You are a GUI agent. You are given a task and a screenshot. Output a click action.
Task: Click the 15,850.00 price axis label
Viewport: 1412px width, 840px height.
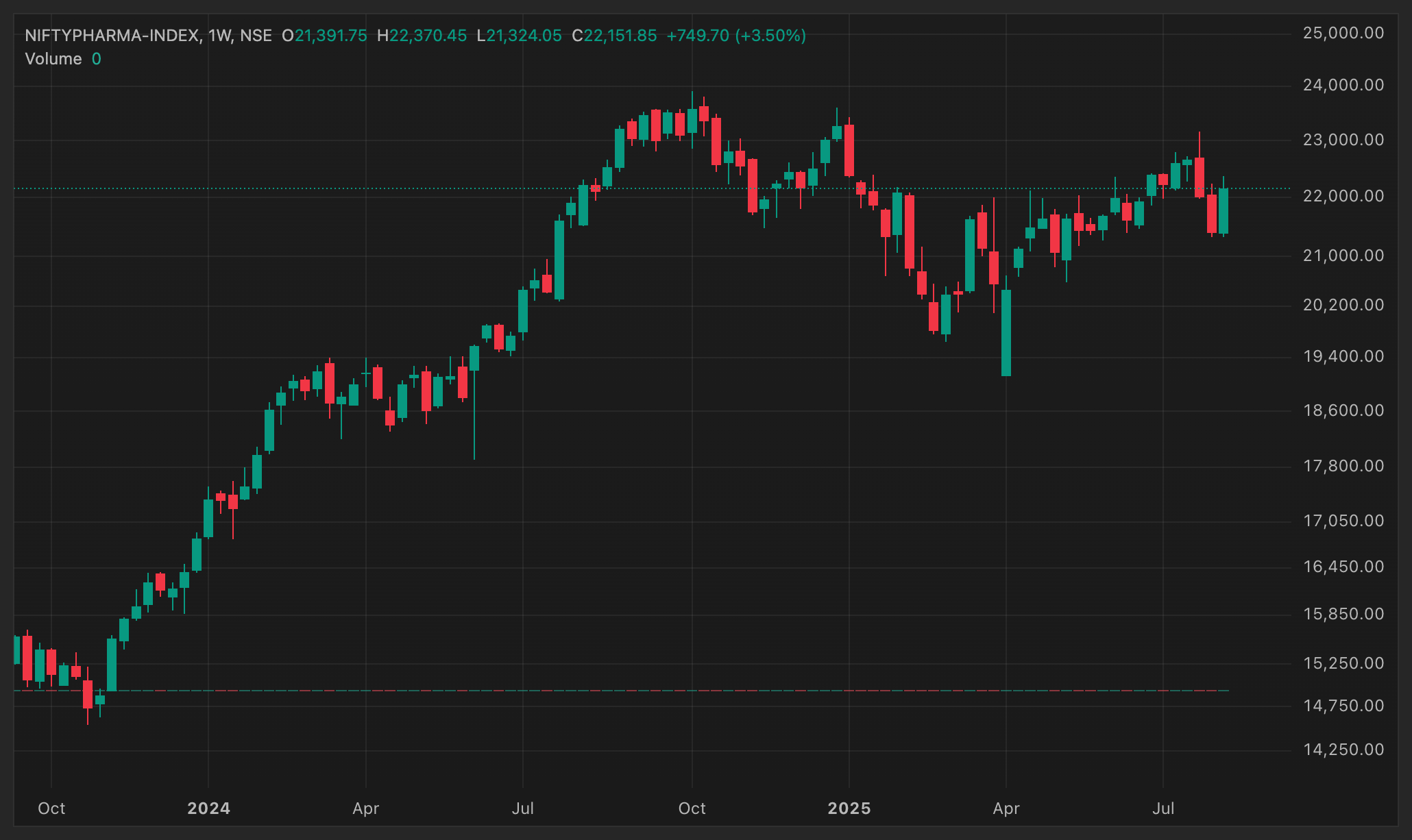pyautogui.click(x=1343, y=614)
